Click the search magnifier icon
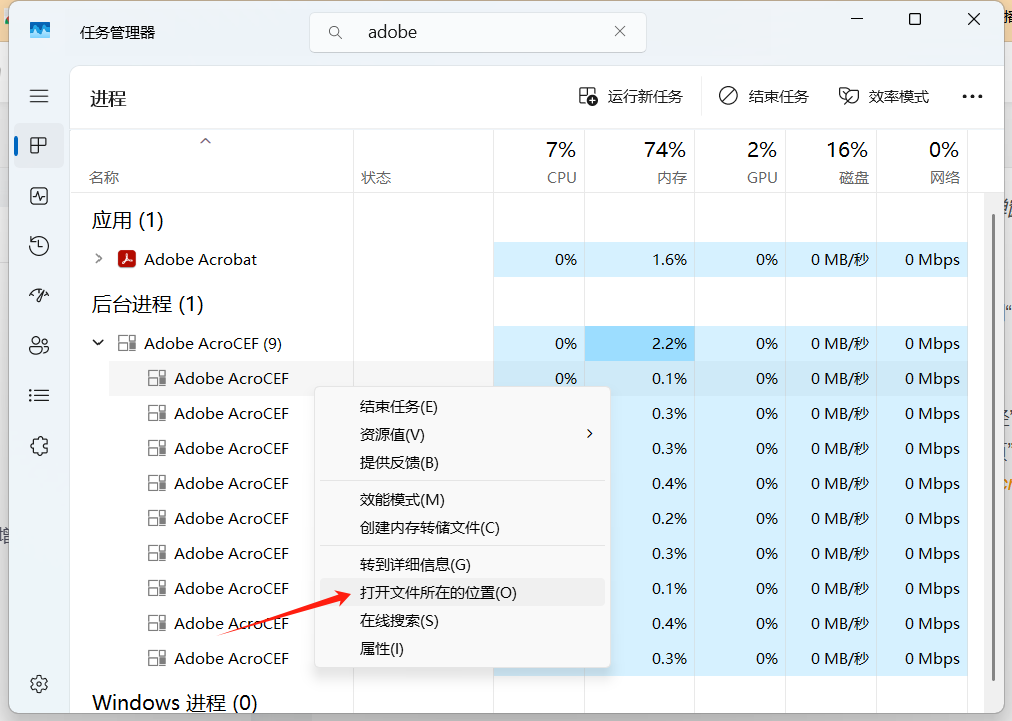The width and height of the screenshot is (1012, 721). pyautogui.click(x=335, y=32)
